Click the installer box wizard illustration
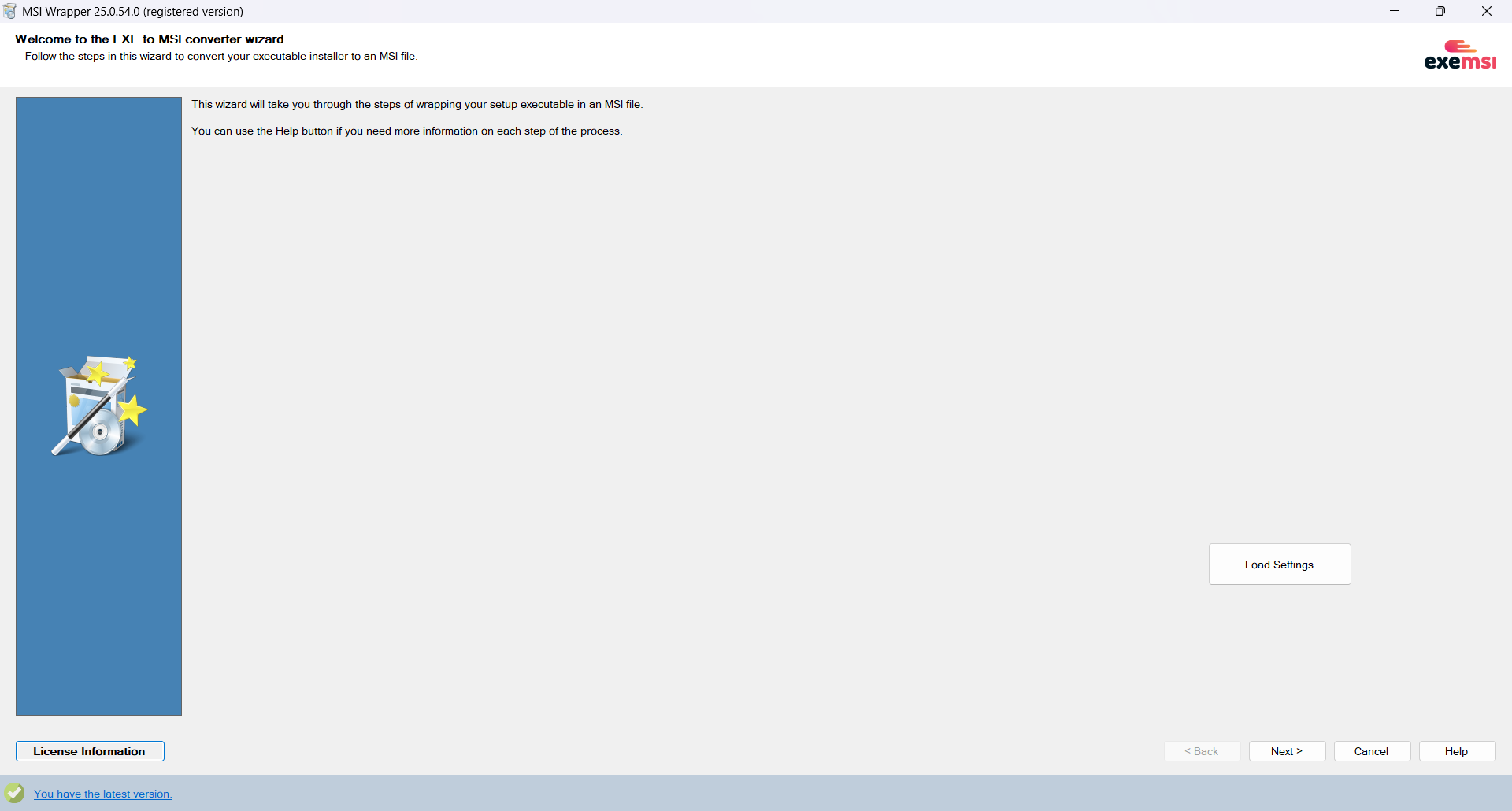Image resolution: width=1512 pixels, height=811 pixels. [x=99, y=405]
